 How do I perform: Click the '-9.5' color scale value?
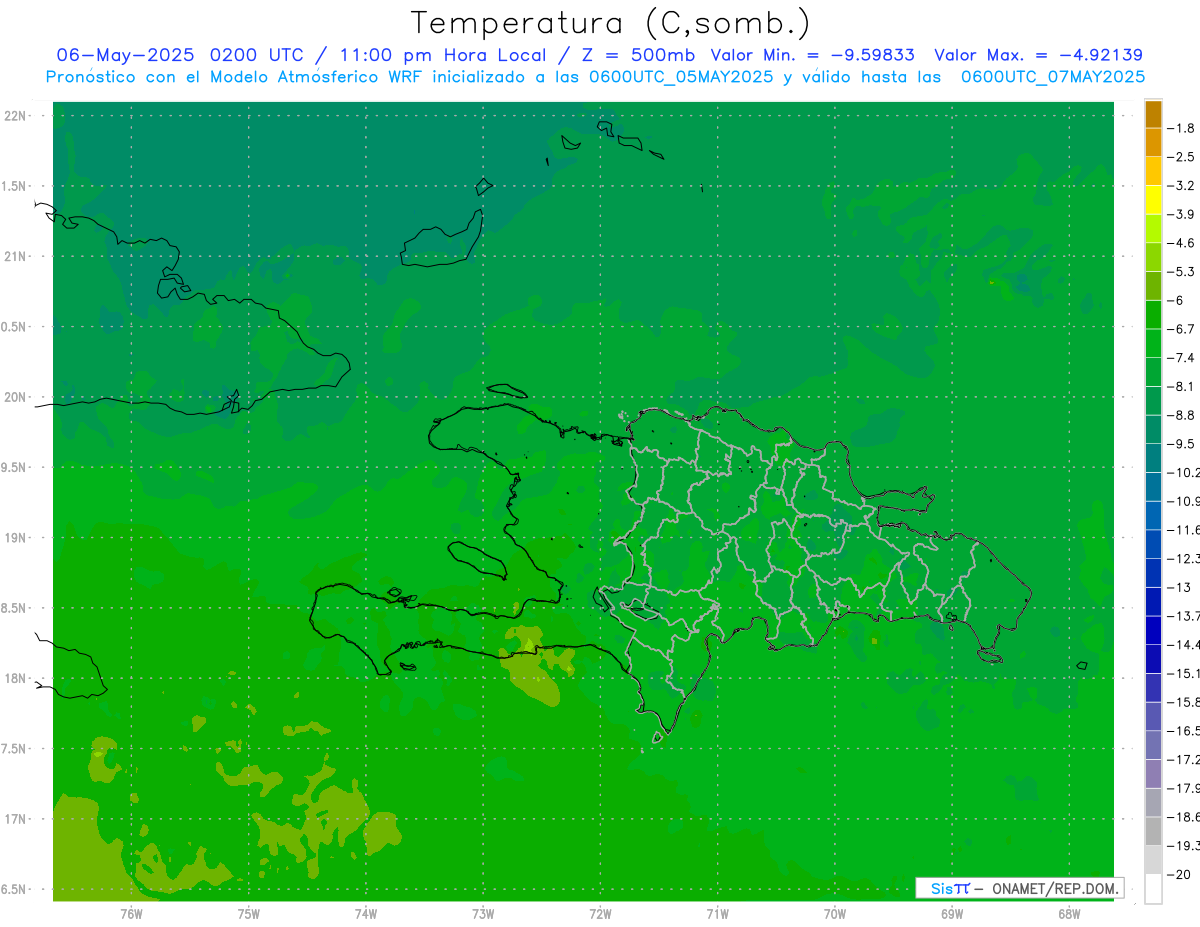click(1181, 444)
